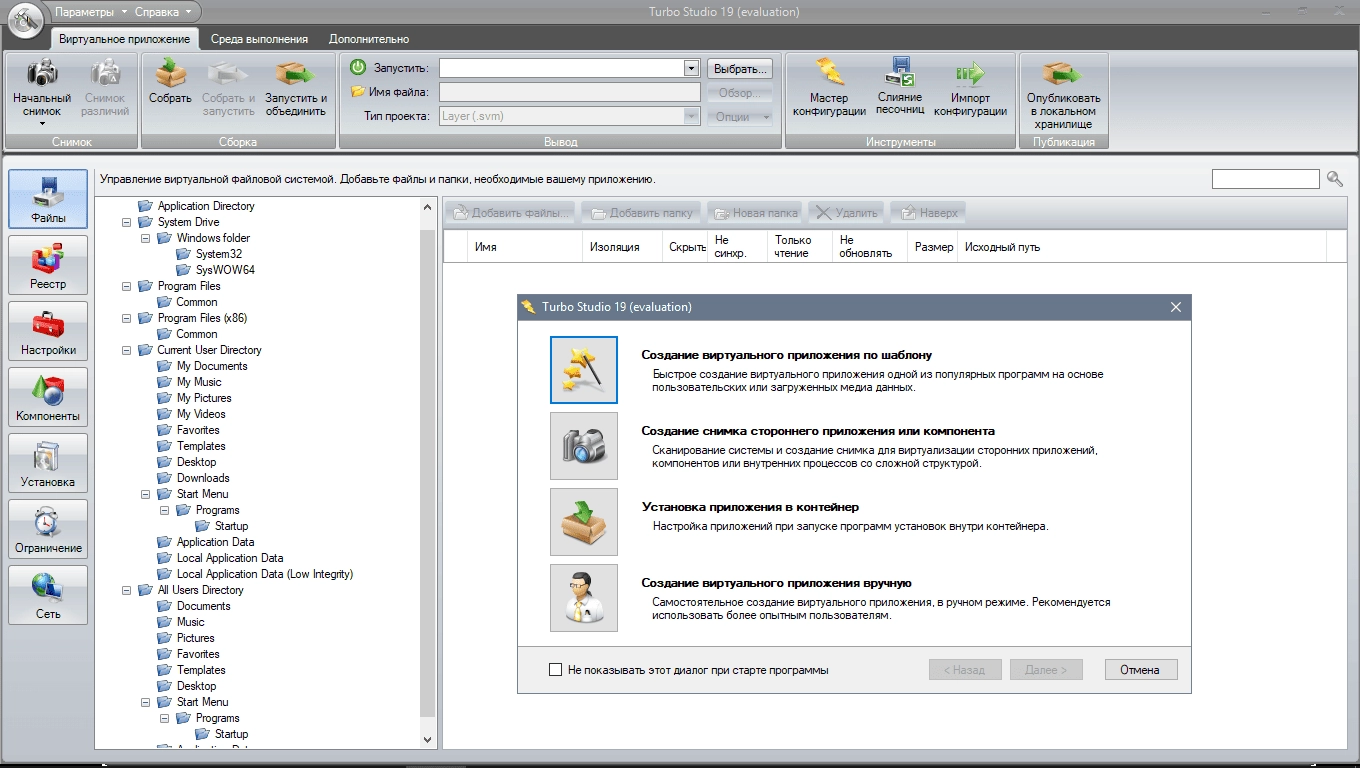This screenshot has height=768, width=1360.
Task: Click the Размер column header
Action: (x=934, y=247)
